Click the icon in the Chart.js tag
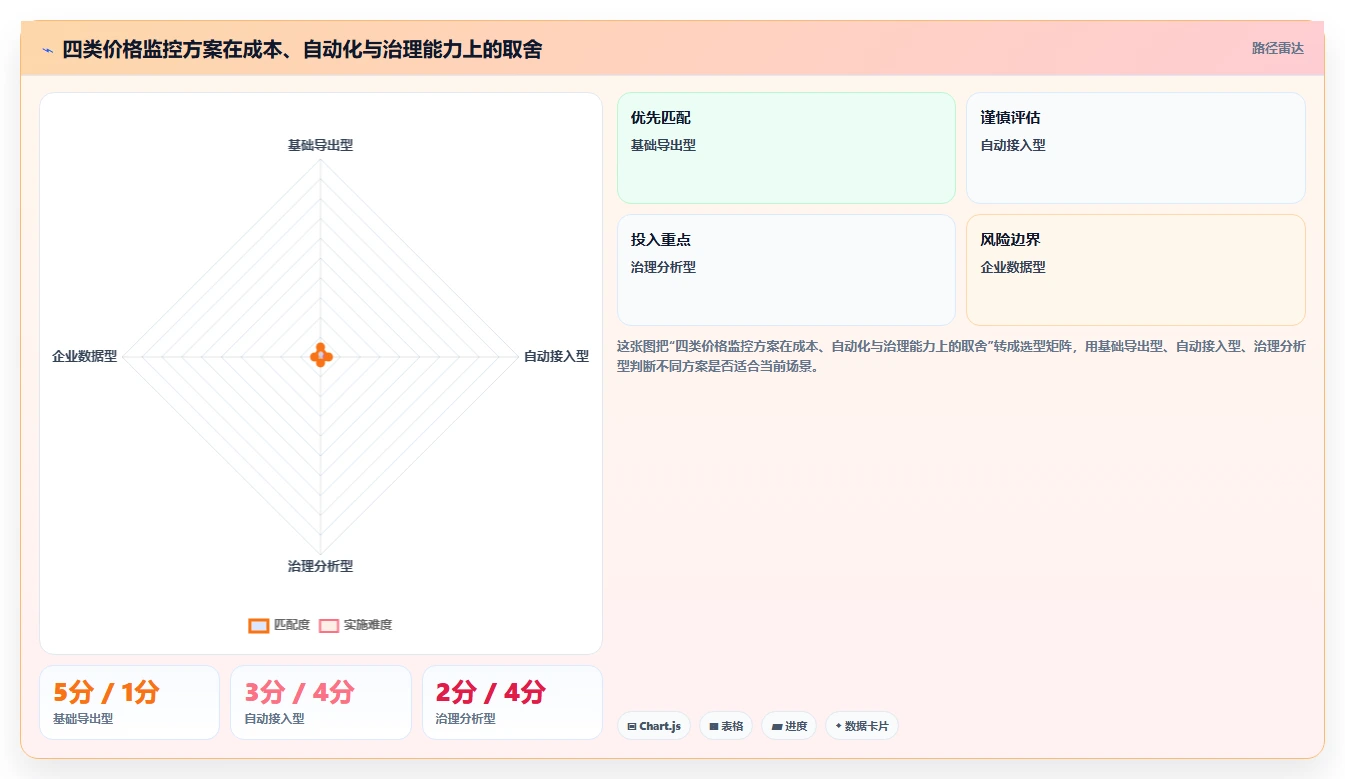 tap(632, 727)
